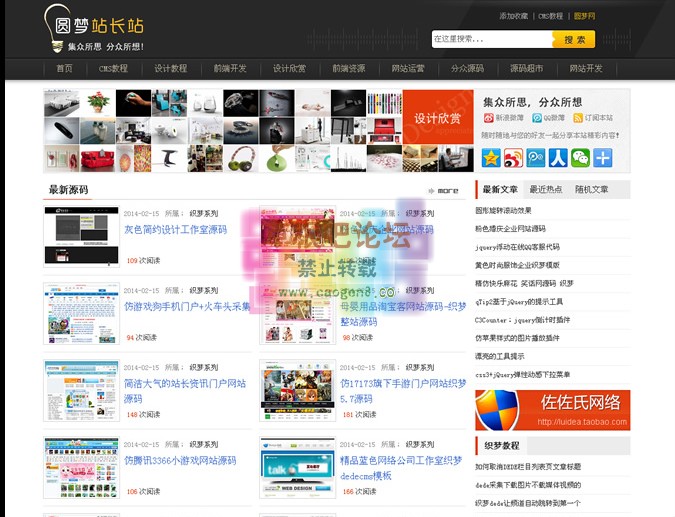Screen dimensions: 675x517
Task: Open 如何取消DEDE栏目列表页文章标题 tutorial
Action: [x=528, y=467]
